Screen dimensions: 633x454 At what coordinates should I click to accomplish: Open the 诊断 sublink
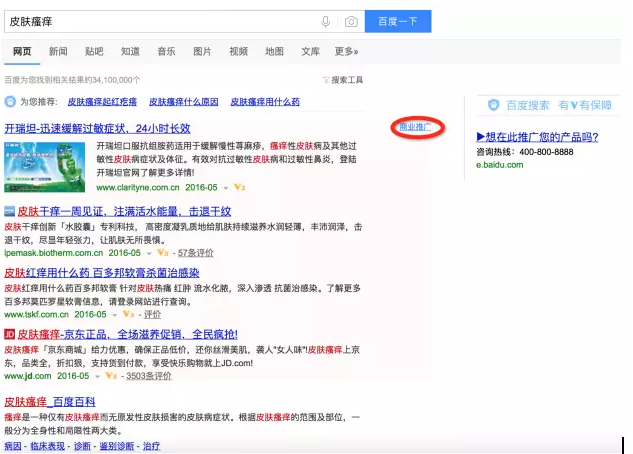coord(82,446)
